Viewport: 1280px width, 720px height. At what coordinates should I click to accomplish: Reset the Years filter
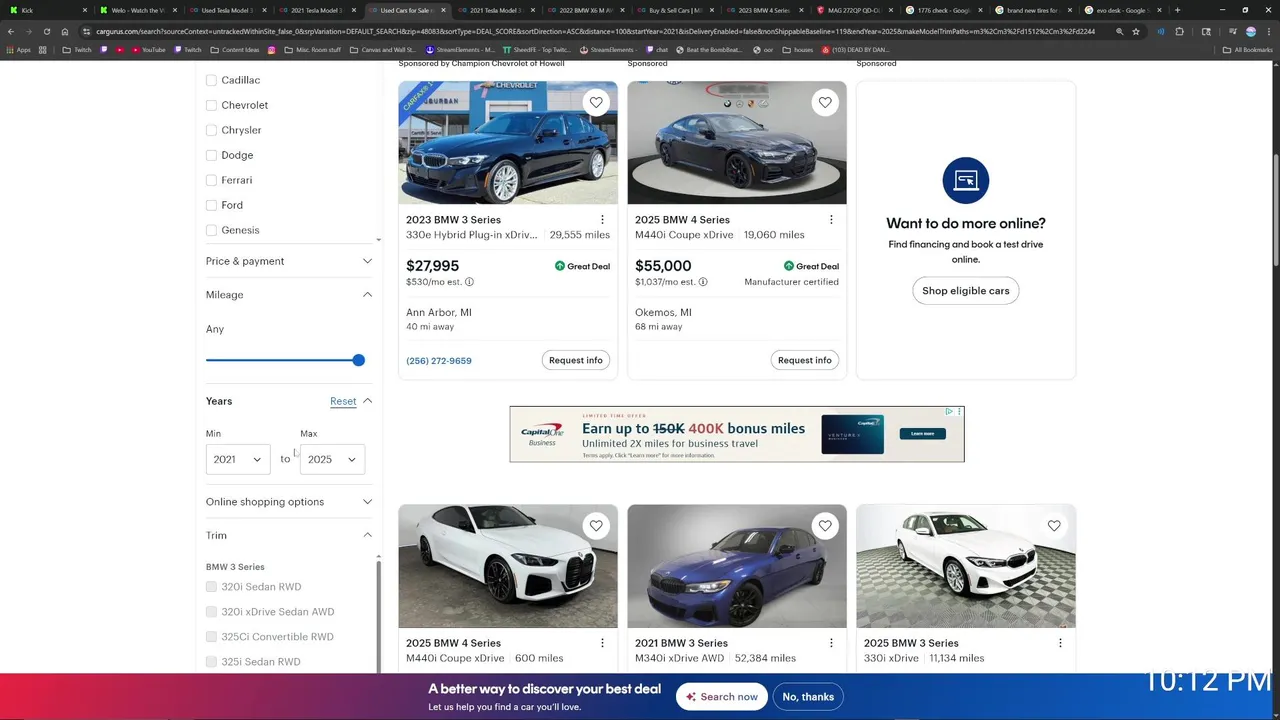pyautogui.click(x=343, y=401)
